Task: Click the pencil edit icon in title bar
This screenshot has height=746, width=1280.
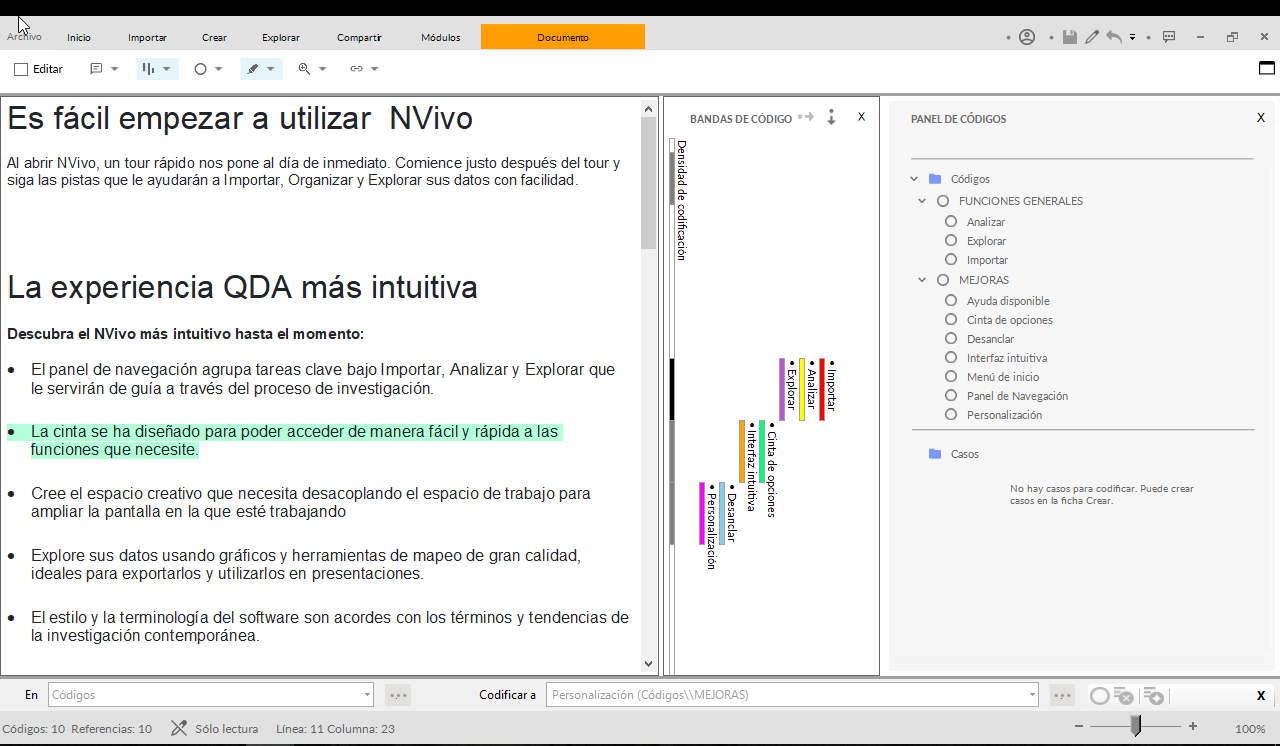Action: pyautogui.click(x=1092, y=37)
